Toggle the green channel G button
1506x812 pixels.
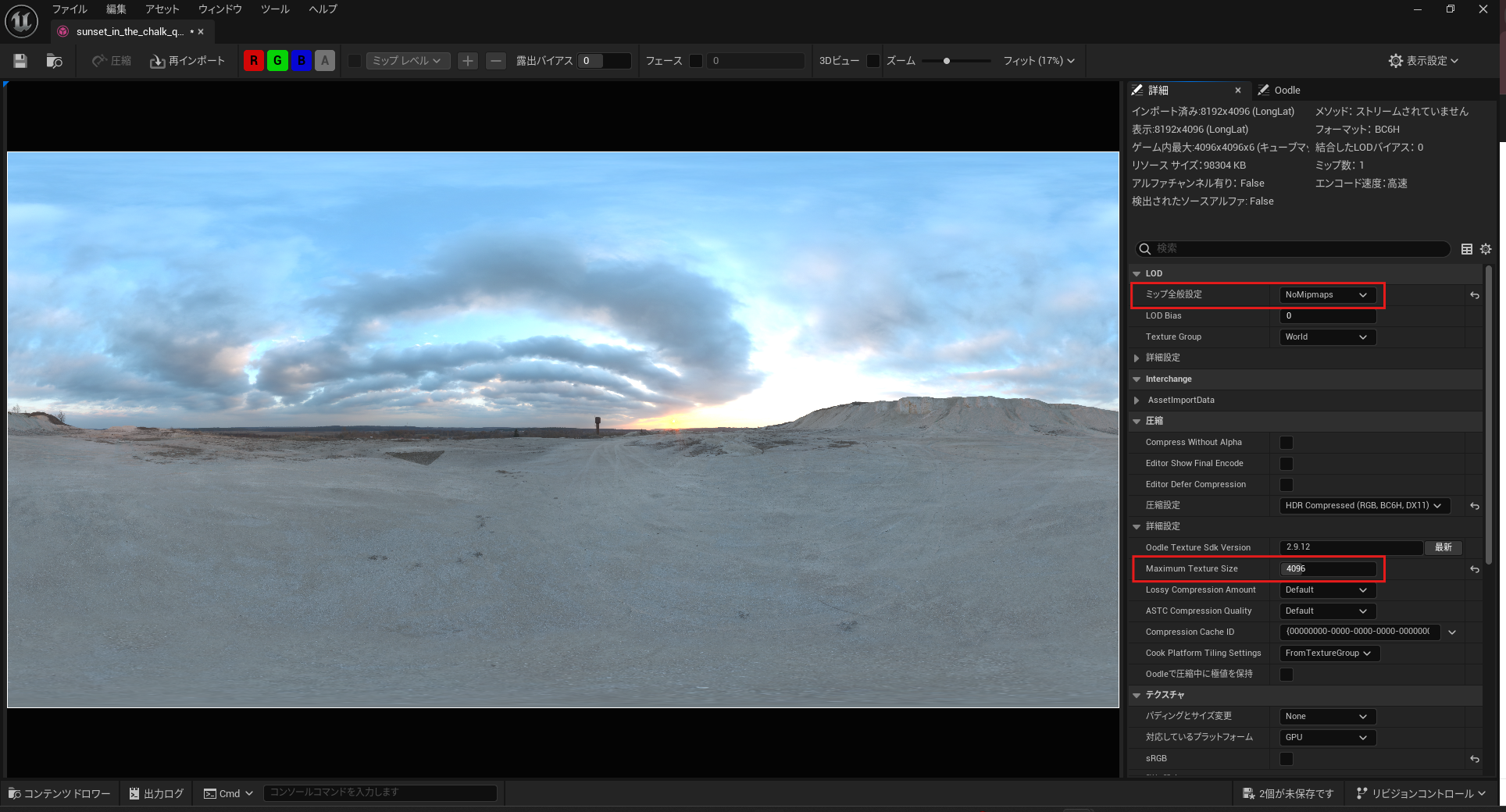click(x=277, y=61)
